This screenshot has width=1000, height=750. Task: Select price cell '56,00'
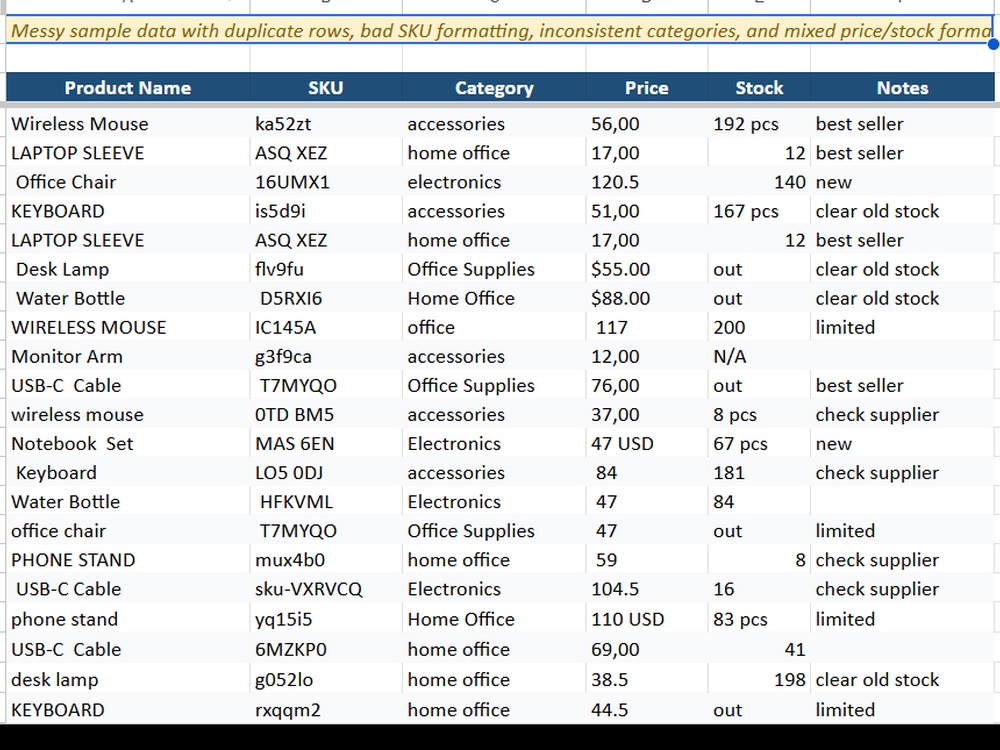coord(647,124)
